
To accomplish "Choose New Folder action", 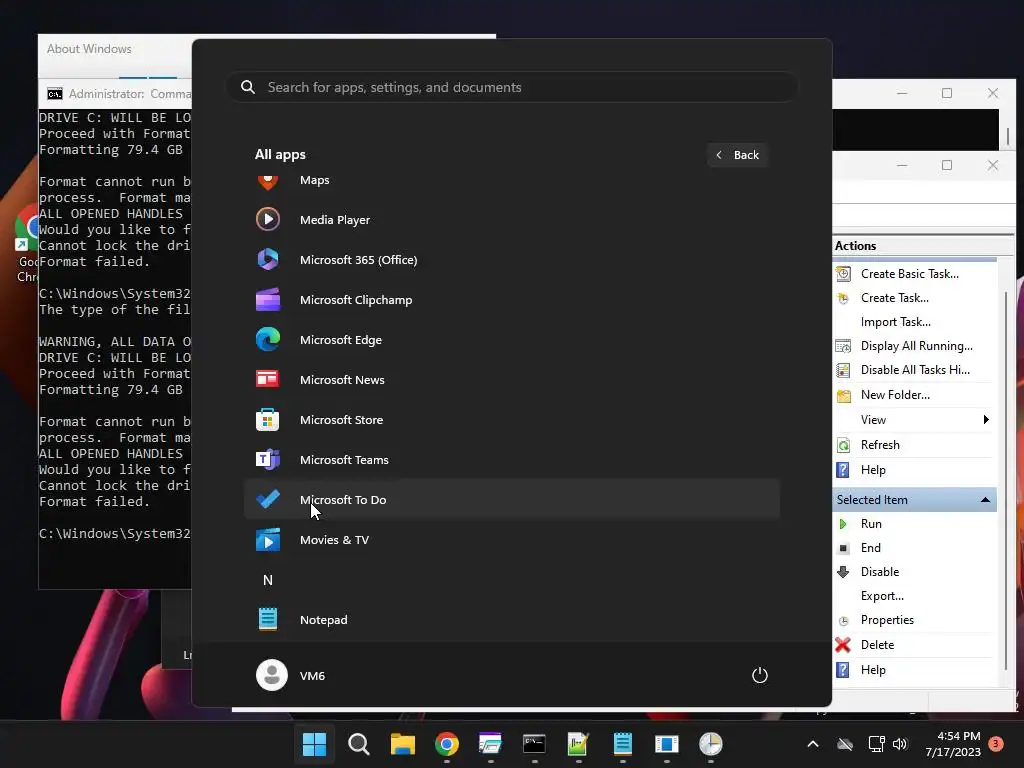I will click(895, 394).
